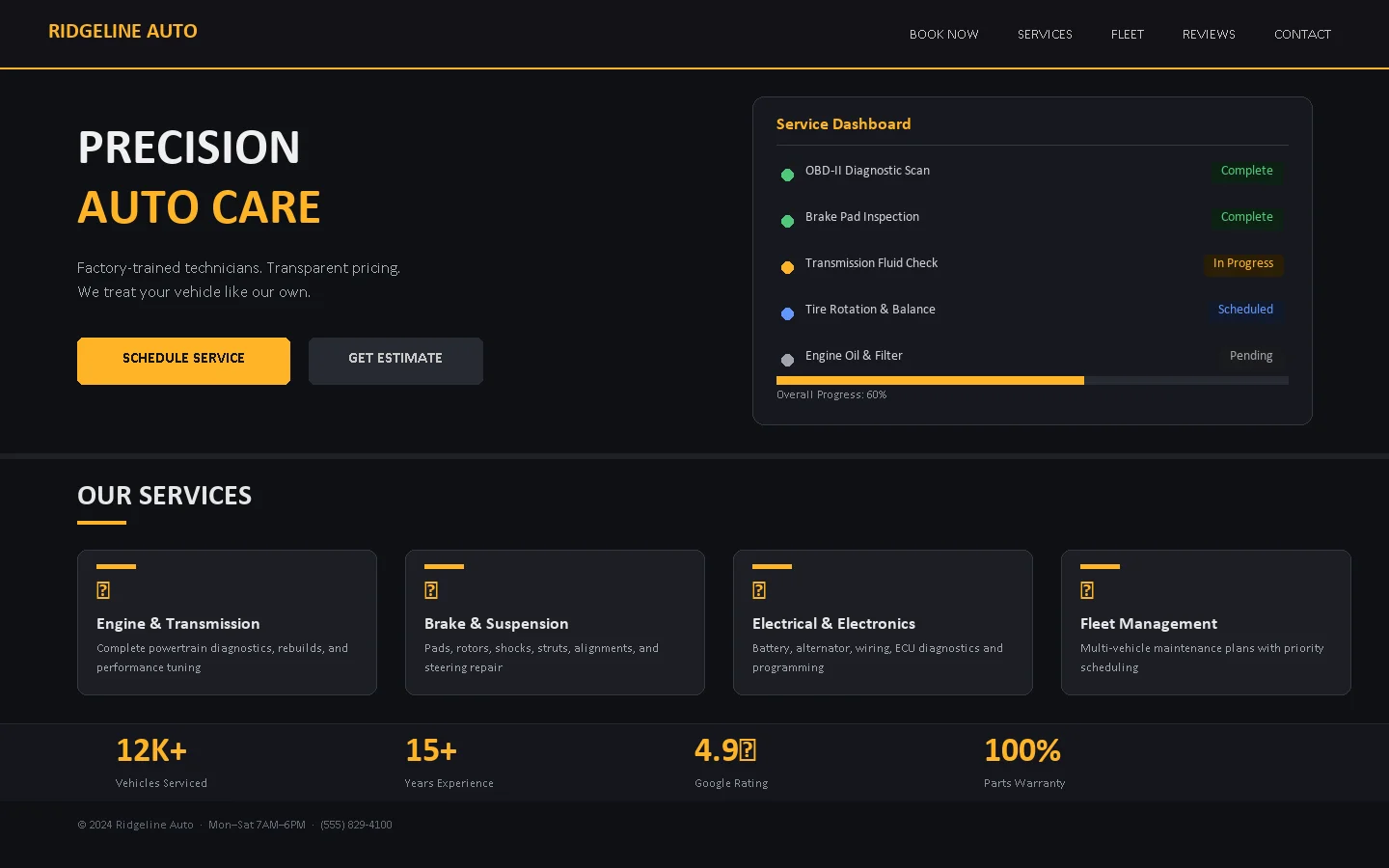Click the phone number (555) 829-4100

click(356, 825)
